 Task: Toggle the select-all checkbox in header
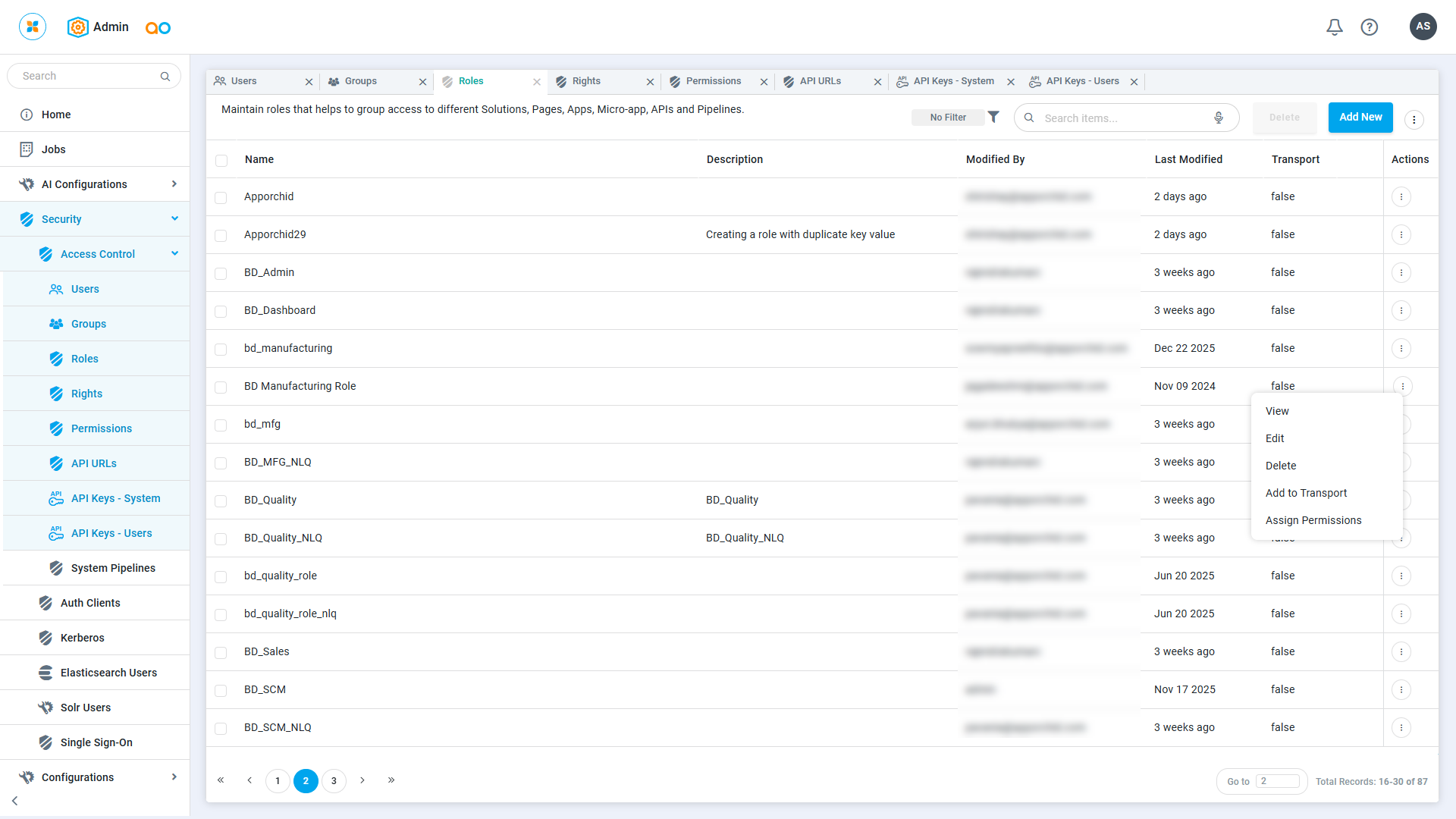click(221, 161)
